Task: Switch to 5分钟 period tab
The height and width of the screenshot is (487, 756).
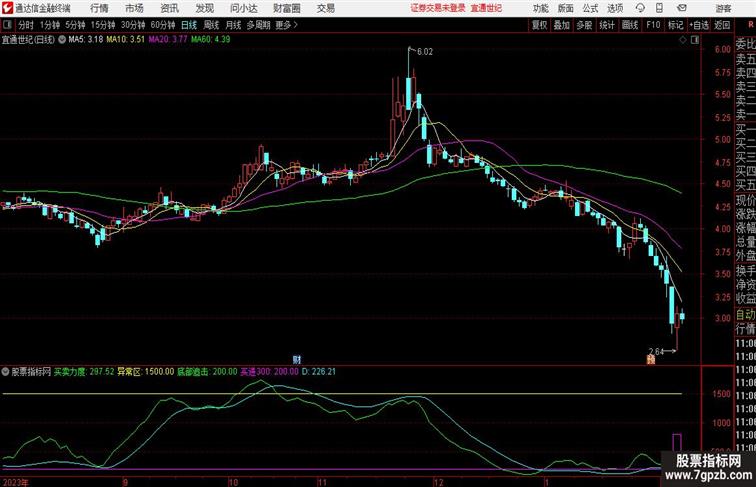Action: [75, 25]
